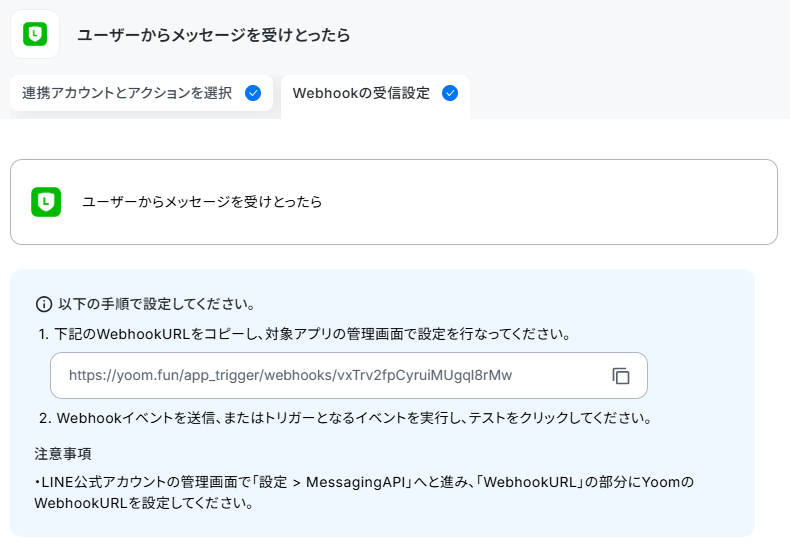
Task: Click the info icon beside 以下の手順で設定してください
Action: [x=44, y=304]
